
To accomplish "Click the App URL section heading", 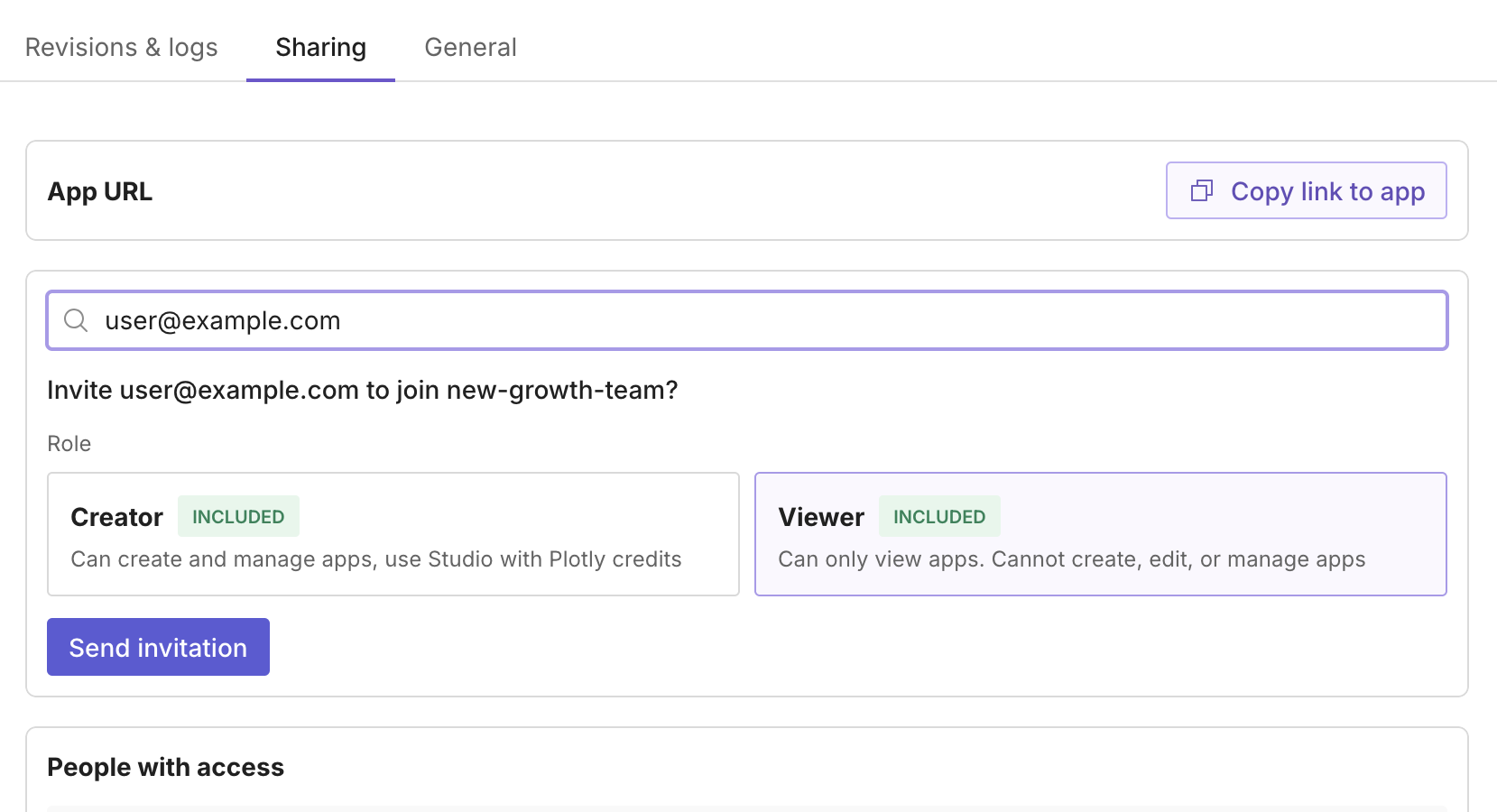I will tap(99, 190).
